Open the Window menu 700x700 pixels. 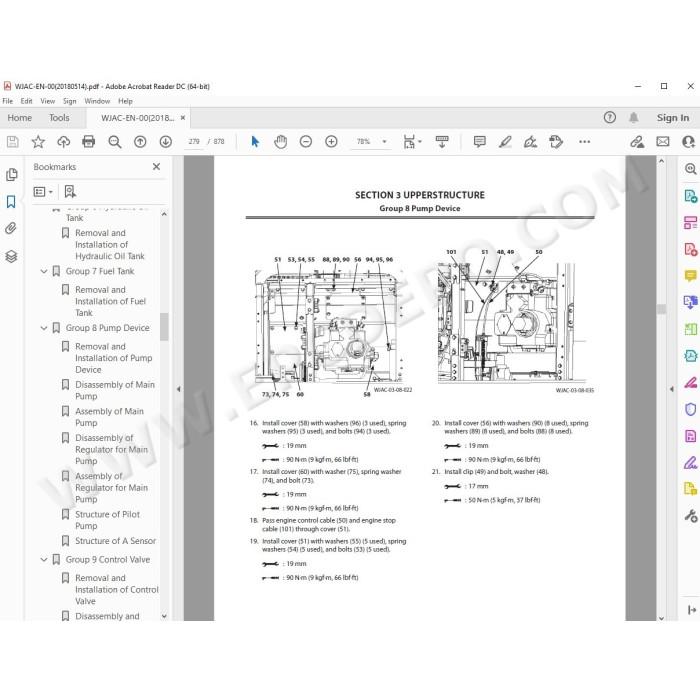97,101
